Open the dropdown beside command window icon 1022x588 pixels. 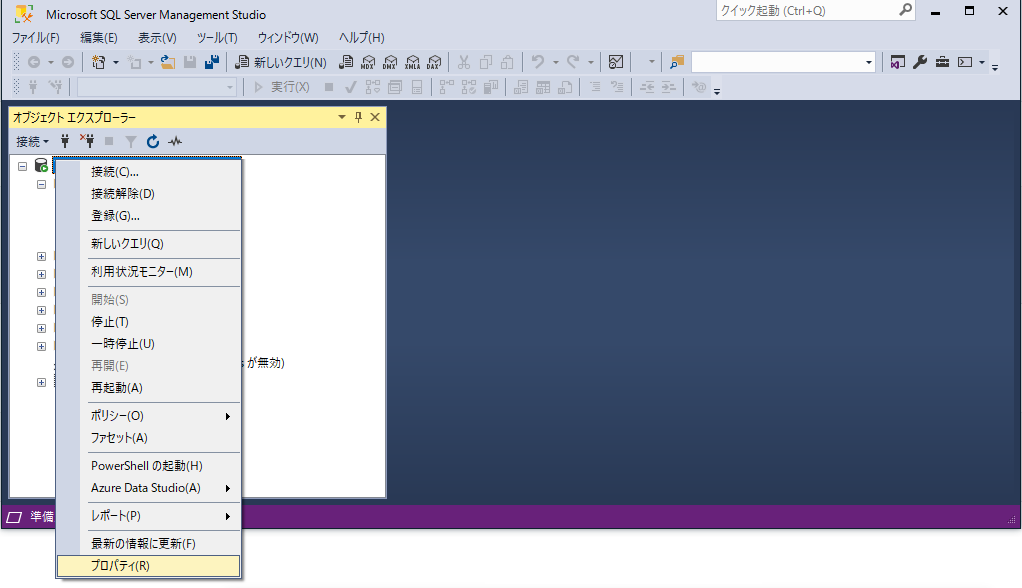click(x=982, y=63)
